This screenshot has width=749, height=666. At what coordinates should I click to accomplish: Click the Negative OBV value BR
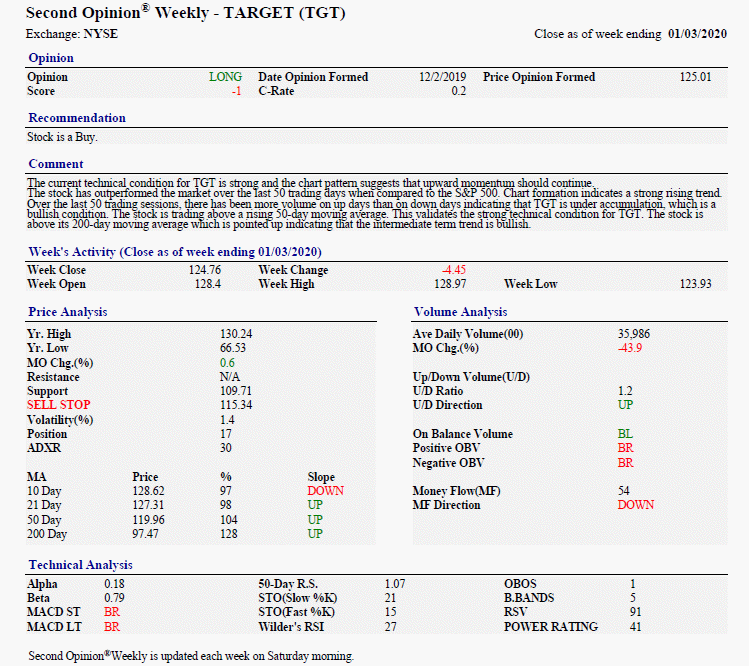click(626, 463)
